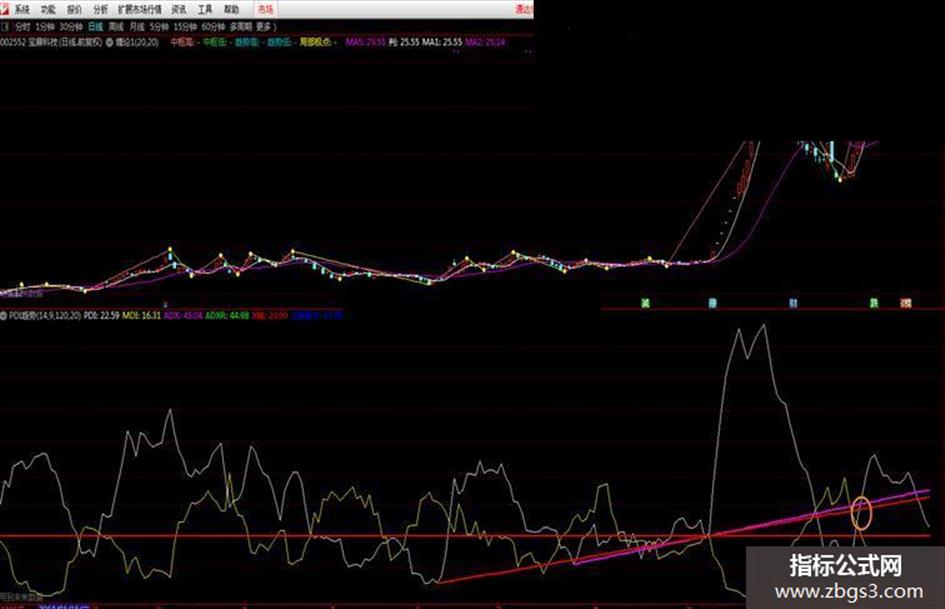The height and width of the screenshot is (609, 945).
Task: Click the bracket icon left of 分时
Action: tap(6, 25)
